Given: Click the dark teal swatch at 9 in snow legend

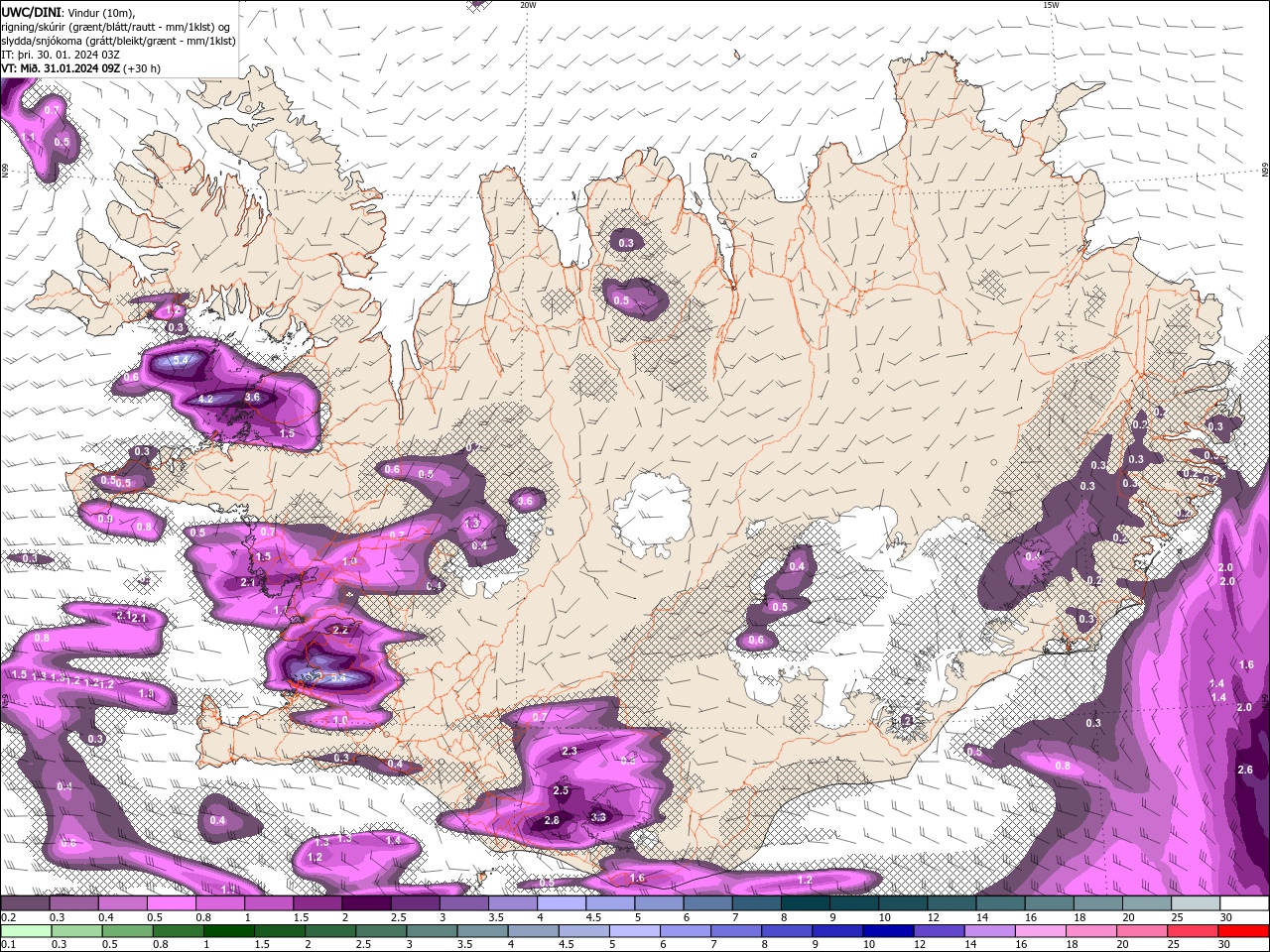Looking at the screenshot, I should (x=806, y=903).
